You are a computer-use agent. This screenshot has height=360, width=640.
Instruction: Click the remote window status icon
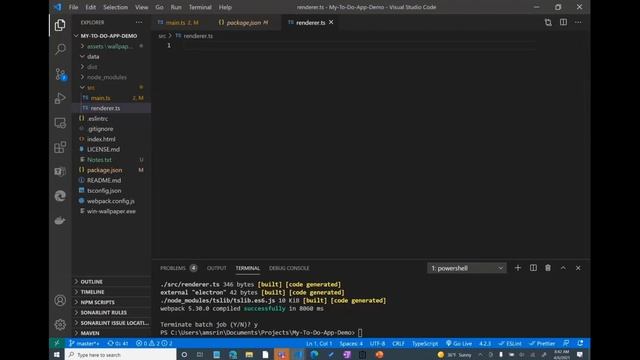(57, 343)
